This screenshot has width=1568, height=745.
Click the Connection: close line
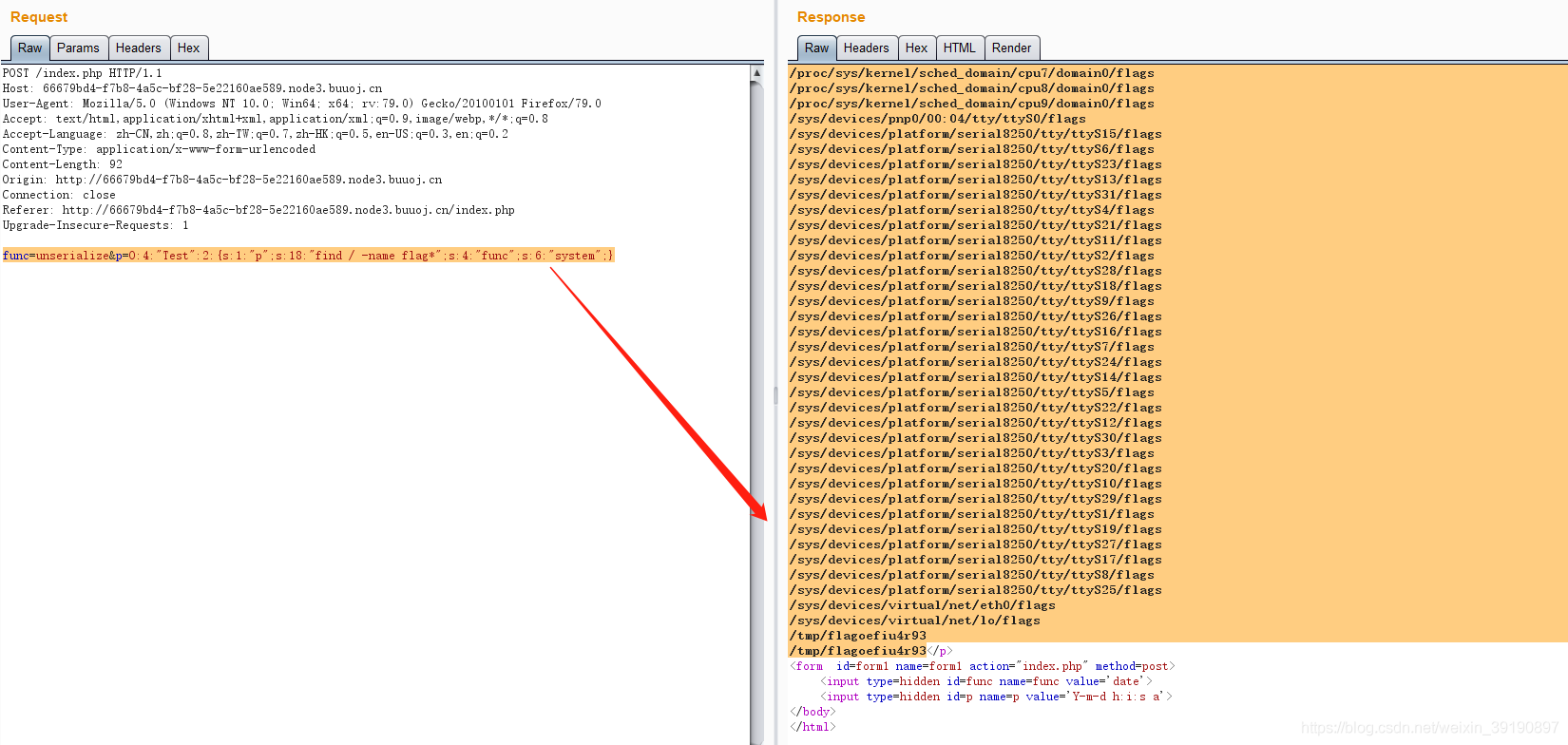[x=59, y=195]
